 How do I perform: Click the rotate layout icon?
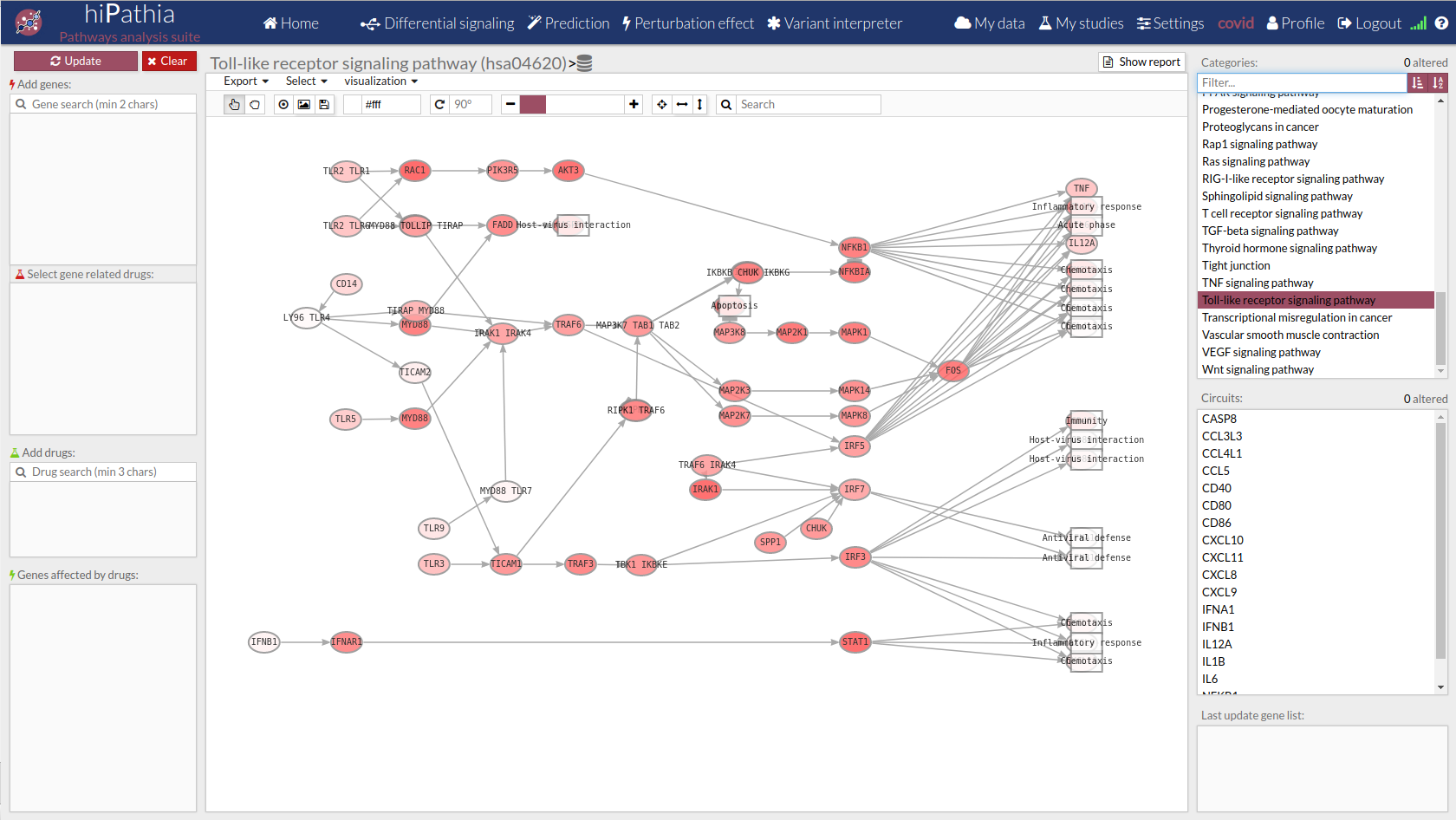pyautogui.click(x=439, y=104)
